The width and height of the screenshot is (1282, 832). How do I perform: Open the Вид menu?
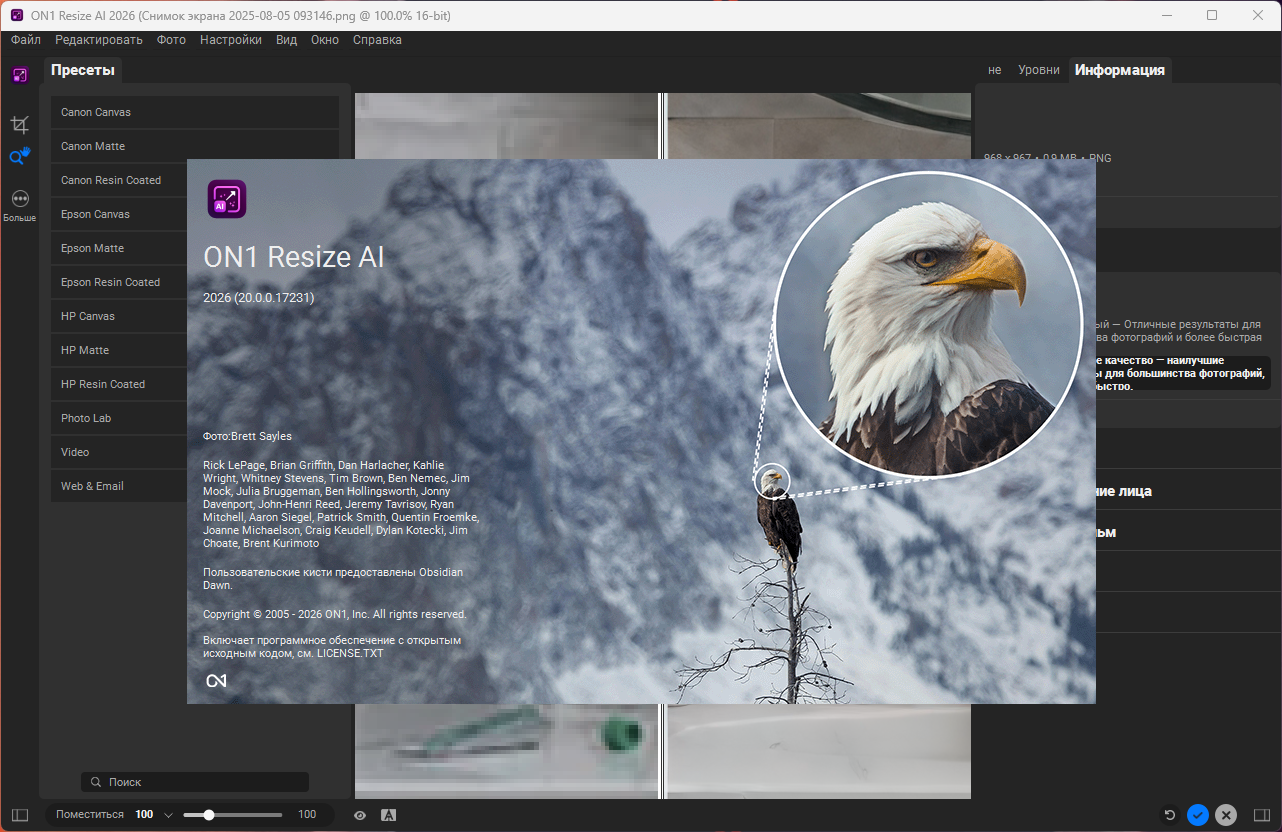[x=286, y=40]
